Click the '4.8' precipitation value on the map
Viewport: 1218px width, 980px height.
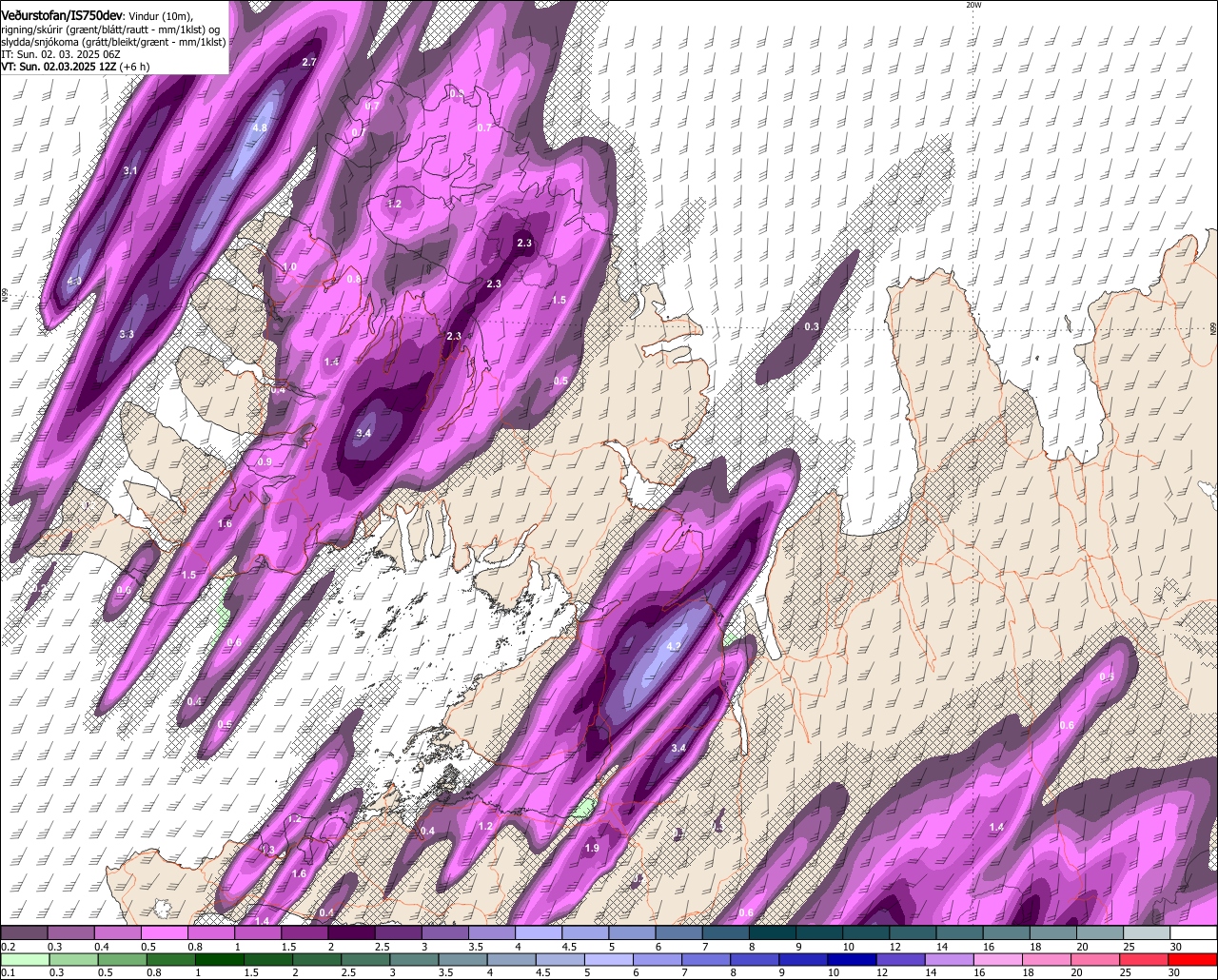click(260, 127)
